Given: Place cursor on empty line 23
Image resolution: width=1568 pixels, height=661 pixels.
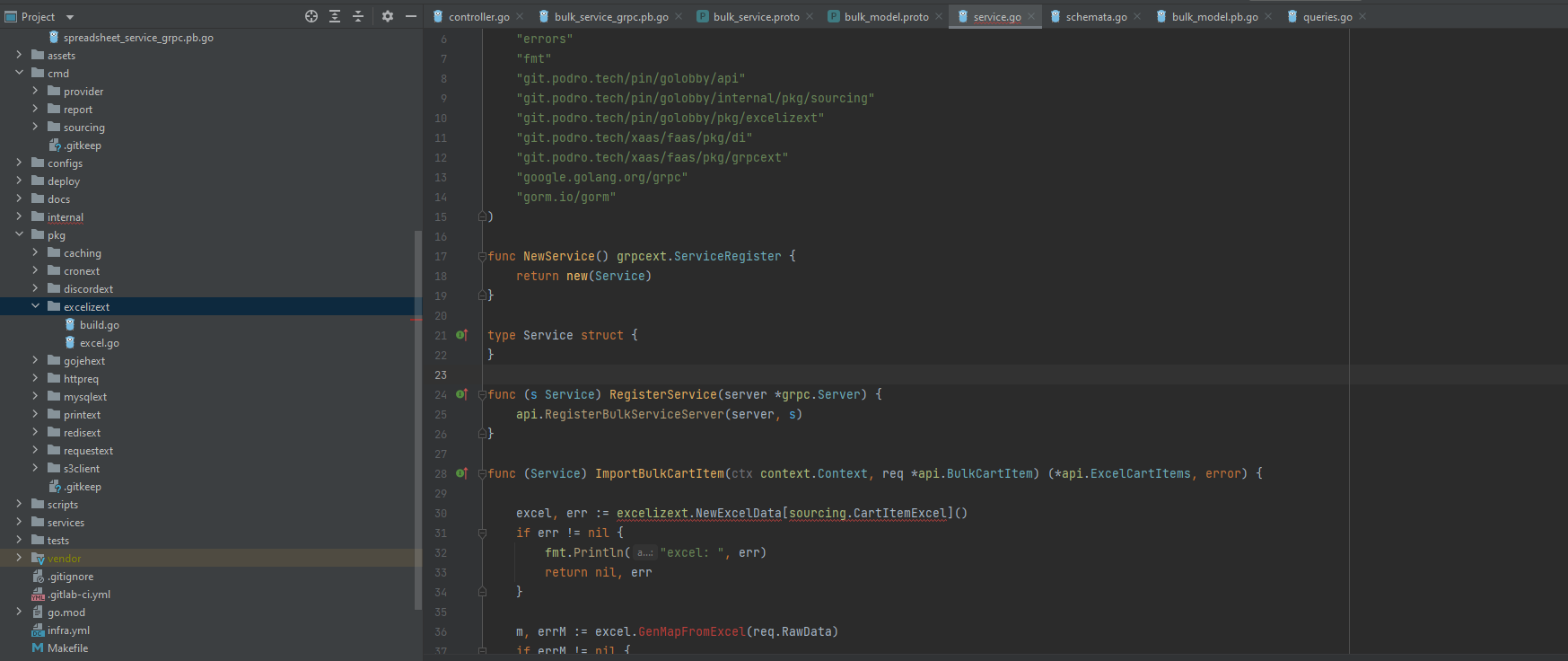Looking at the screenshot, I should point(915,375).
